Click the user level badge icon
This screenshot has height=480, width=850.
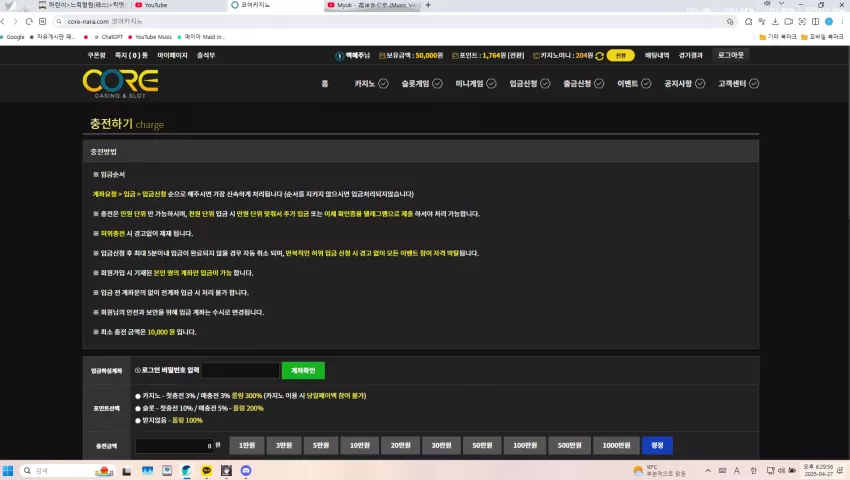[x=339, y=56]
